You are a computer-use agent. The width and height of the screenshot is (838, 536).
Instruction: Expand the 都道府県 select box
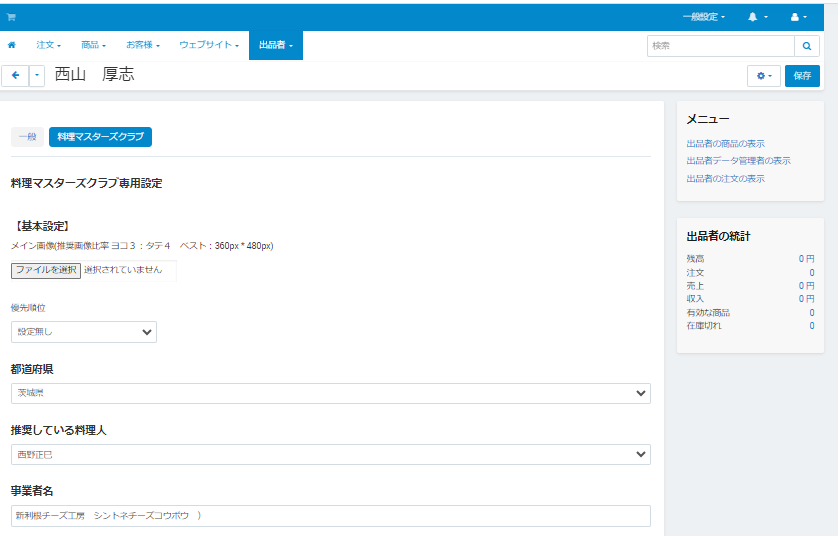click(x=330, y=393)
